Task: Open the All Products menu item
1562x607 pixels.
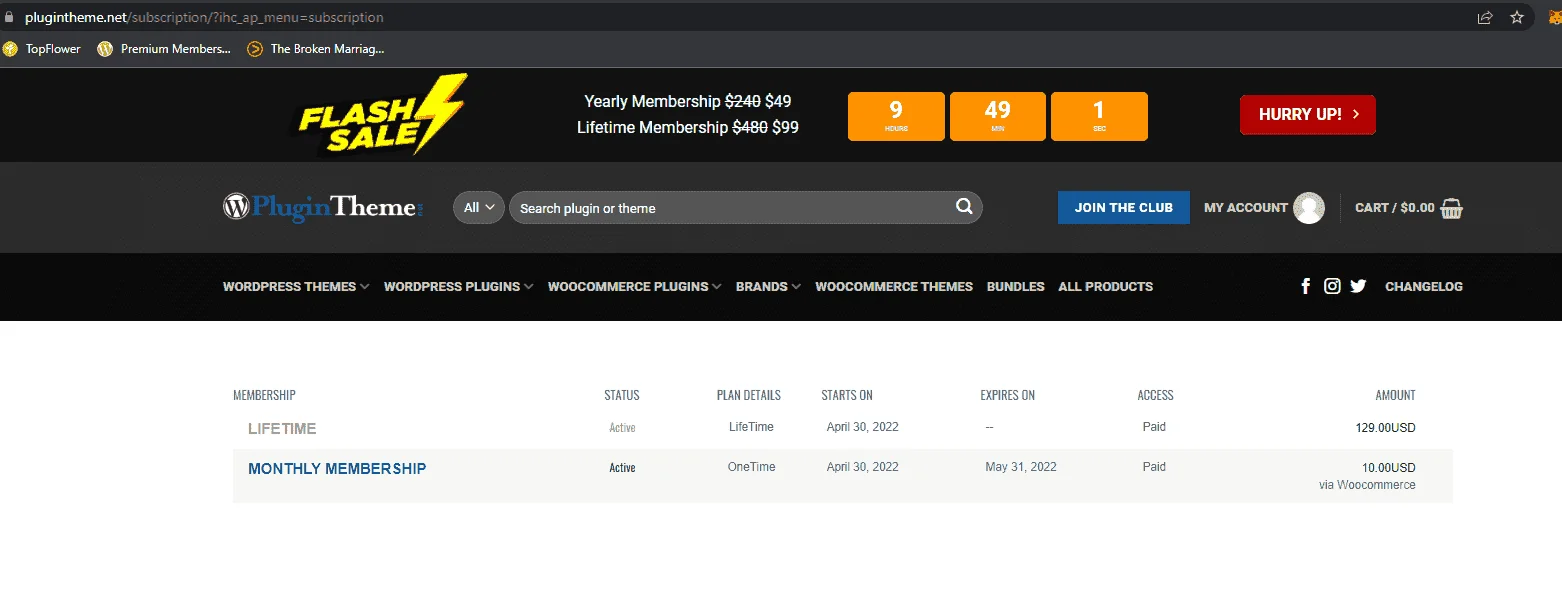Action: (x=1106, y=287)
